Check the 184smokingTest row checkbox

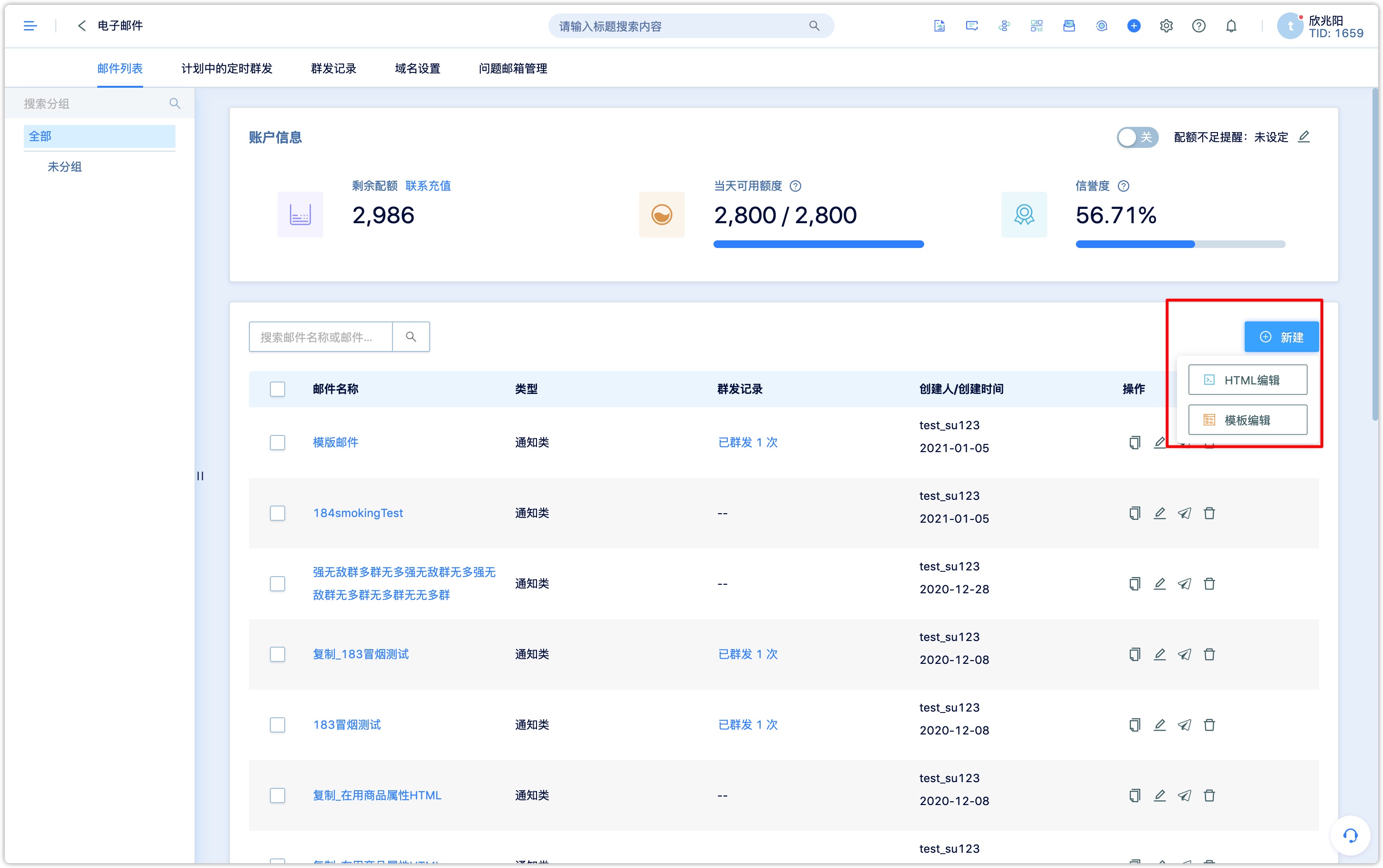click(x=278, y=513)
